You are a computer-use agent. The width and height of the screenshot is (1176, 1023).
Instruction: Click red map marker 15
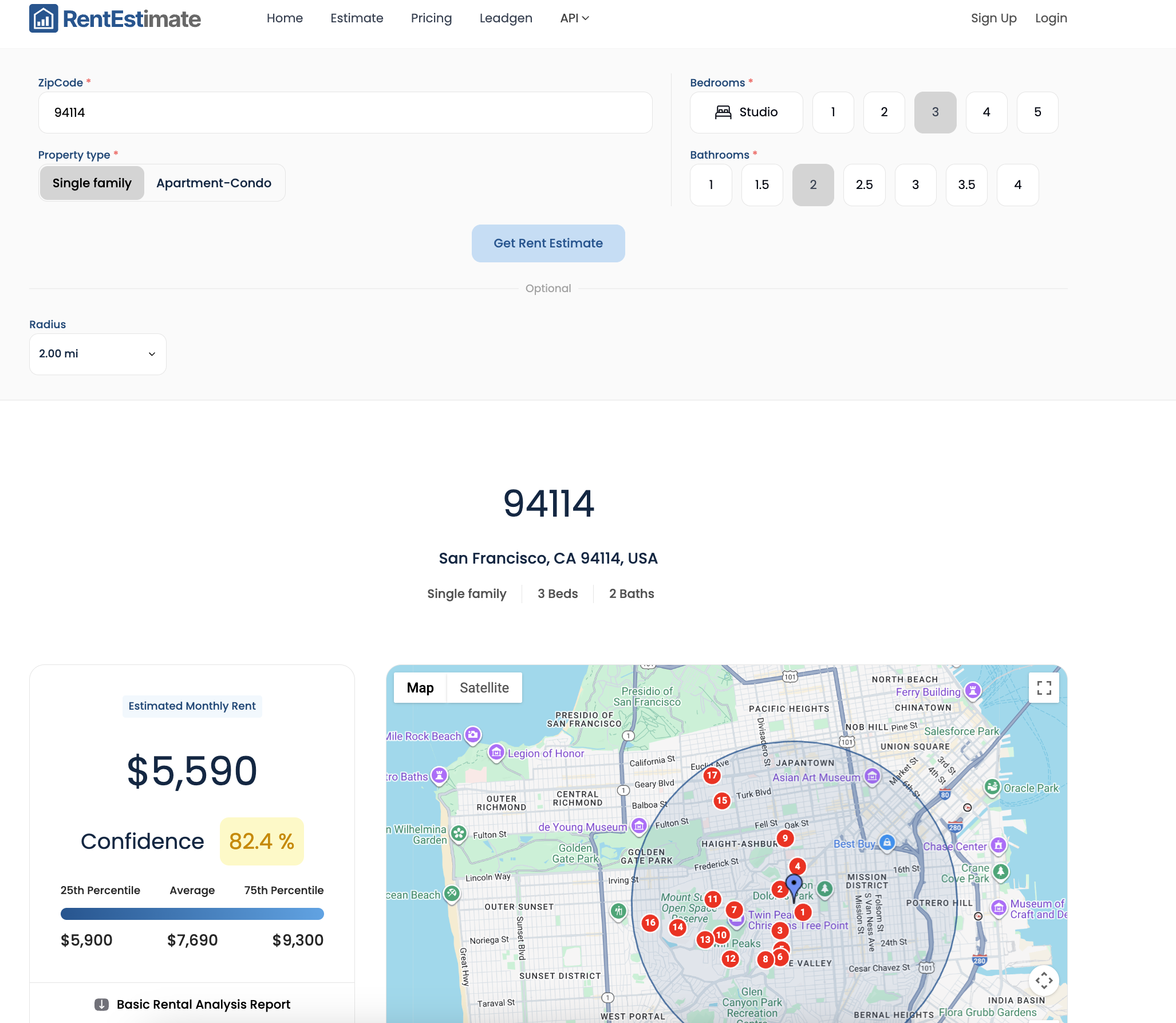pyautogui.click(x=722, y=801)
